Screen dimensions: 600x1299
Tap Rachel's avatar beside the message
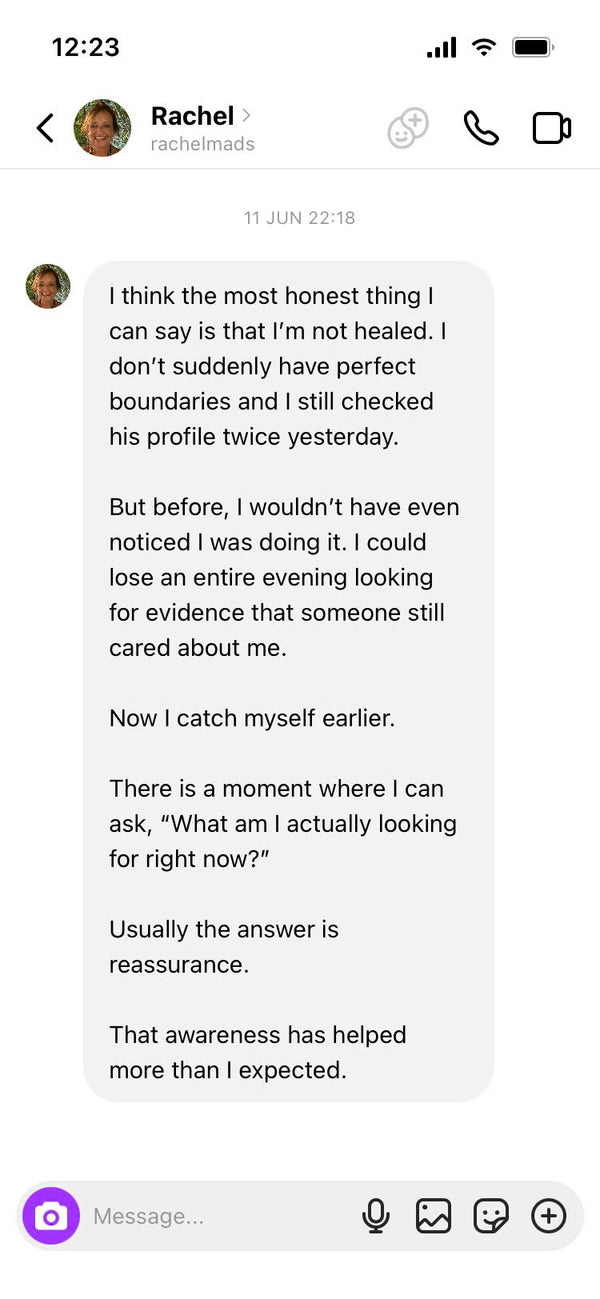[x=48, y=286]
